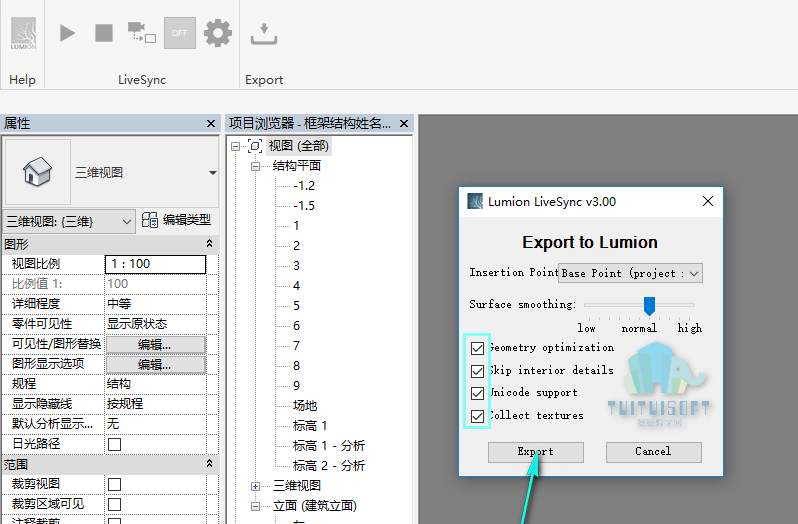This screenshot has width=798, height=524.
Task: Collapse 结构平面 tree node
Action: coord(255,166)
